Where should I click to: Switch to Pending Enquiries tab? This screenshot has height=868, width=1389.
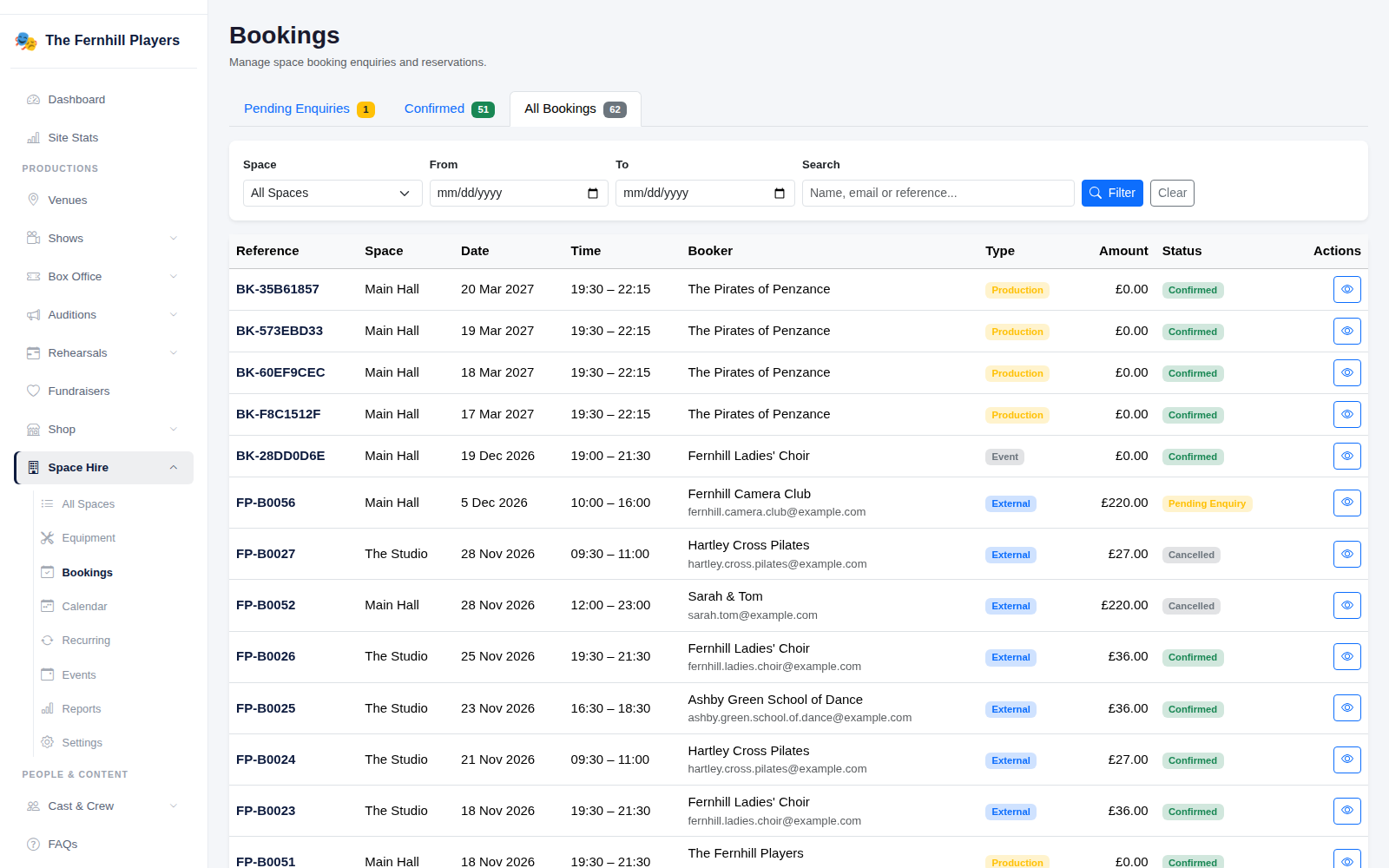[x=309, y=109]
